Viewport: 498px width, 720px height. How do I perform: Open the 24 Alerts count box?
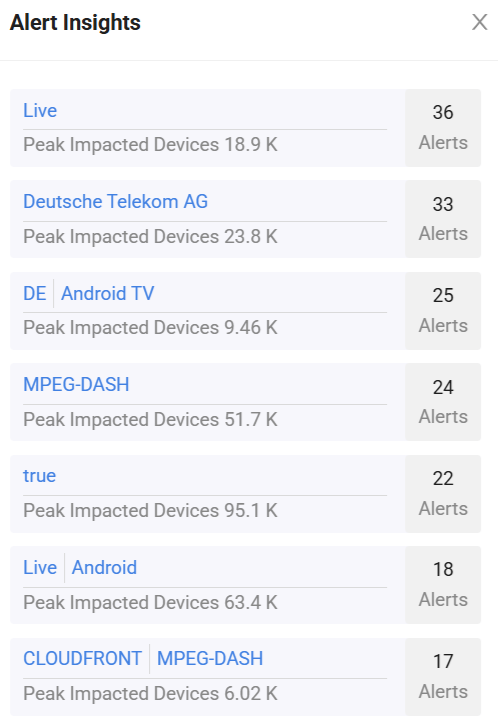[x=443, y=402]
